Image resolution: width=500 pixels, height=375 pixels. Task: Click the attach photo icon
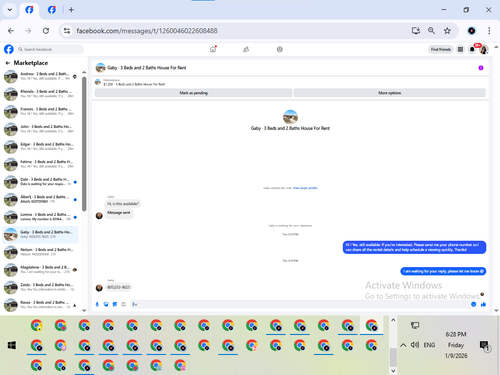click(106, 304)
